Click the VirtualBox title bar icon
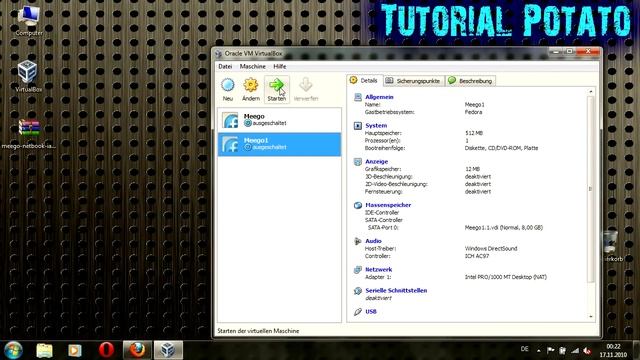640x360 pixels. point(219,54)
